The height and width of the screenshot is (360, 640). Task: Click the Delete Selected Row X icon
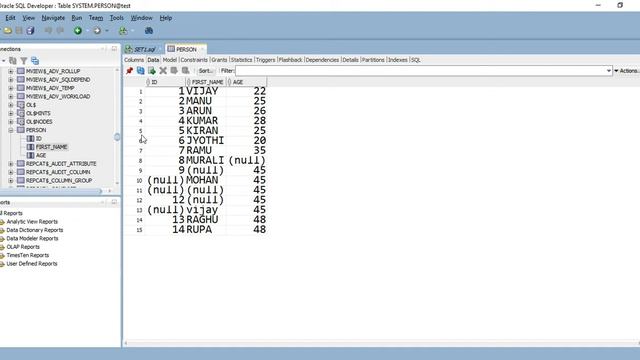pyautogui.click(x=163, y=71)
